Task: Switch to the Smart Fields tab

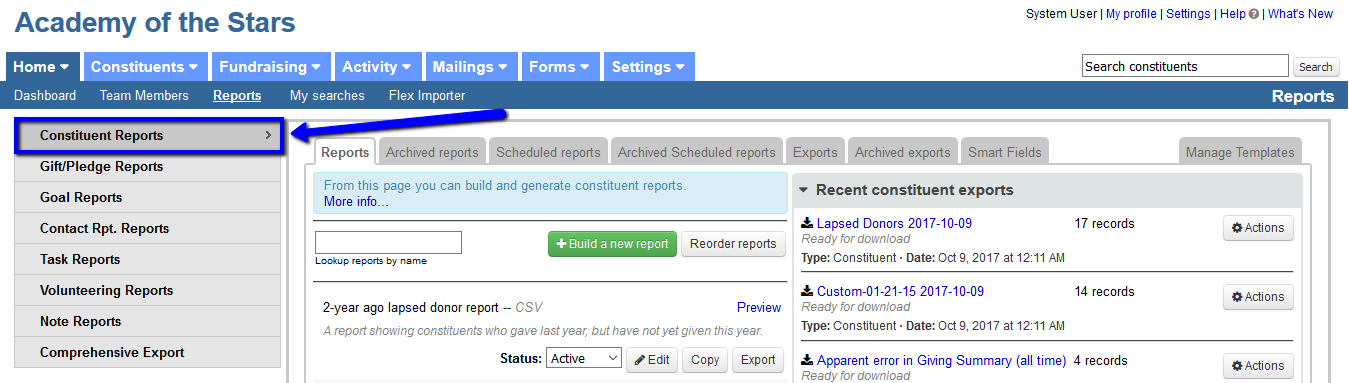Action: click(1004, 152)
